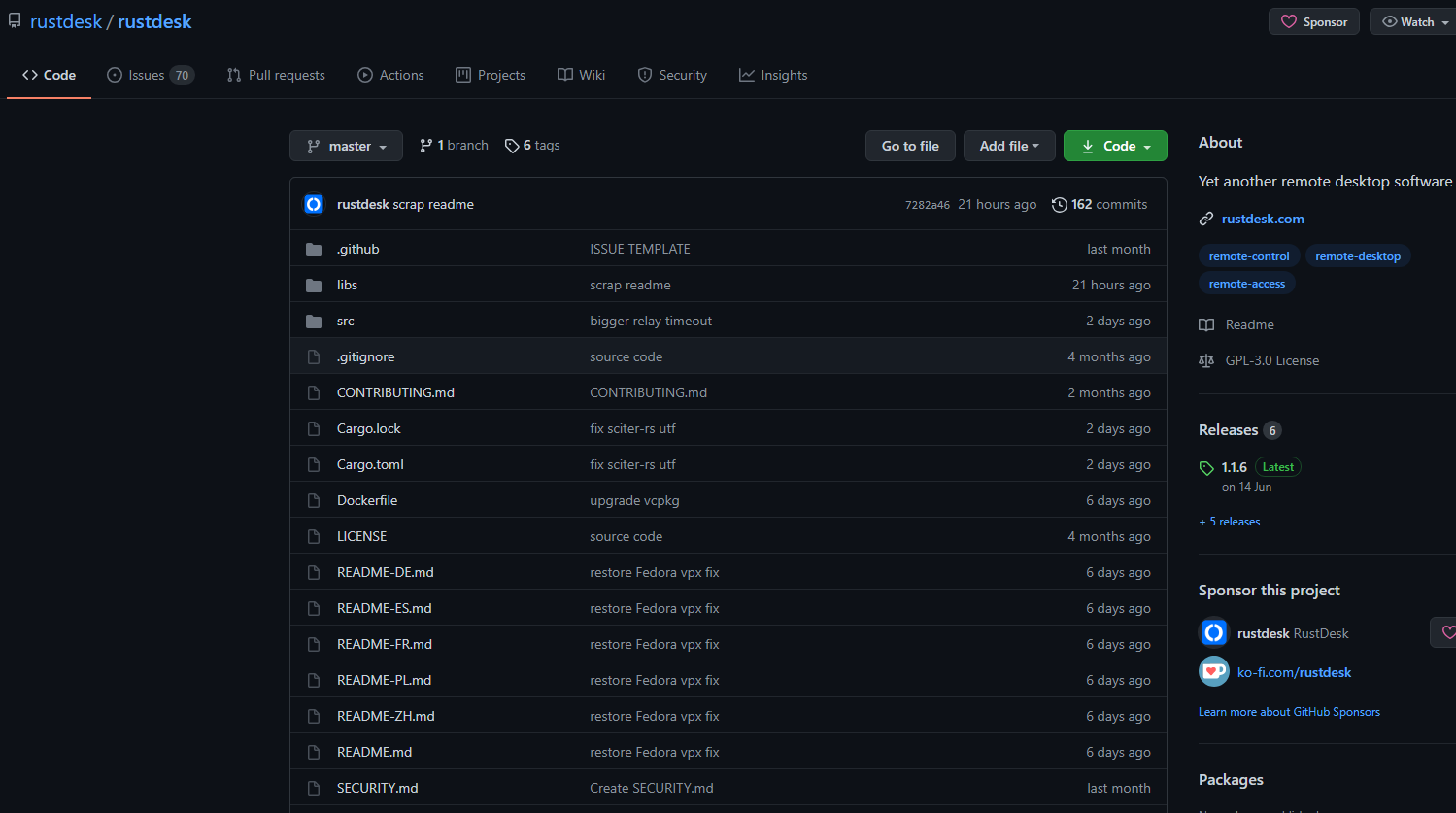
Task: Open the "scrap readme" commit message in header
Action: point(433,205)
